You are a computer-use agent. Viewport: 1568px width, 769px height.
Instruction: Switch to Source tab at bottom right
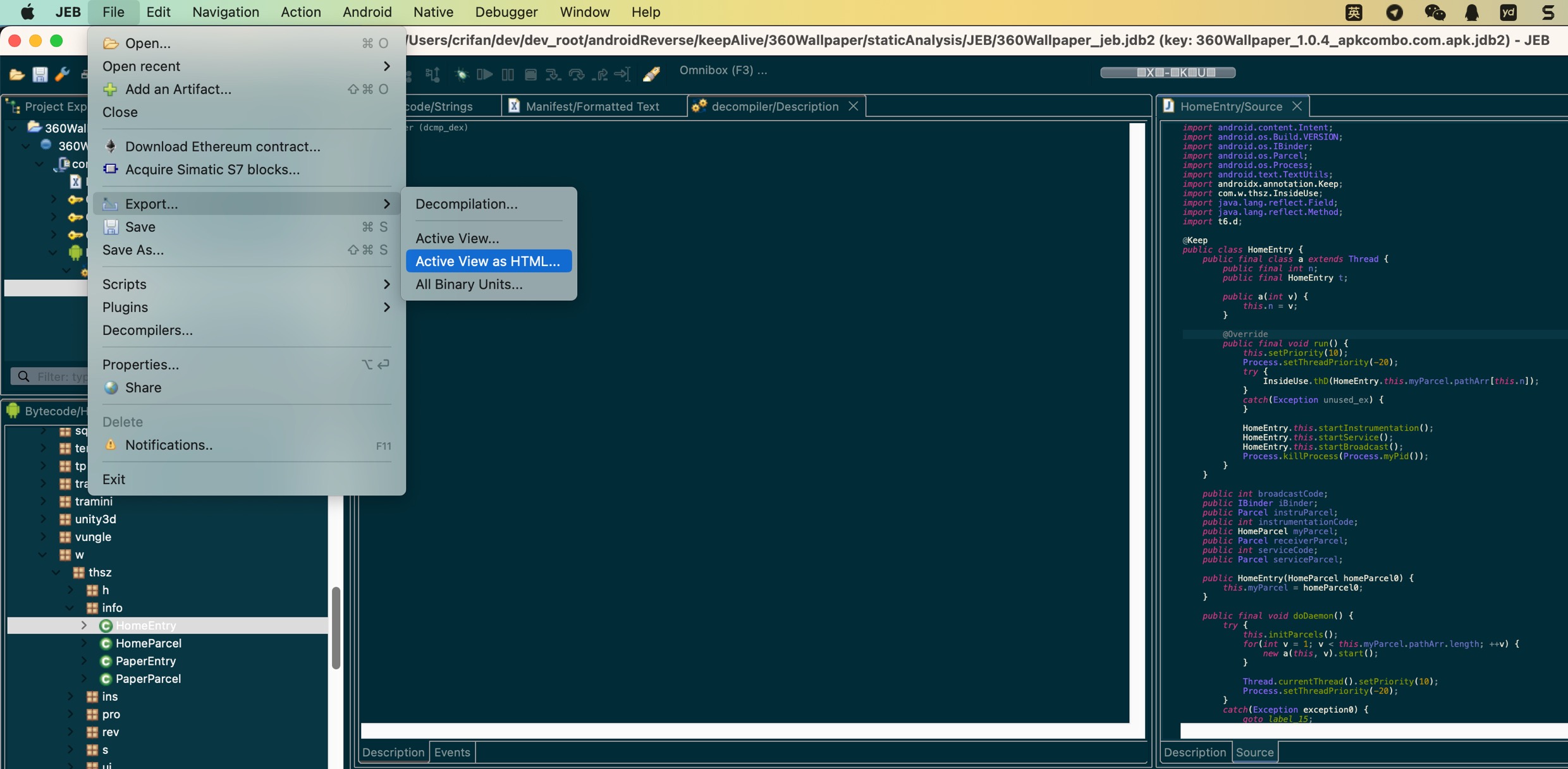[x=1254, y=752]
